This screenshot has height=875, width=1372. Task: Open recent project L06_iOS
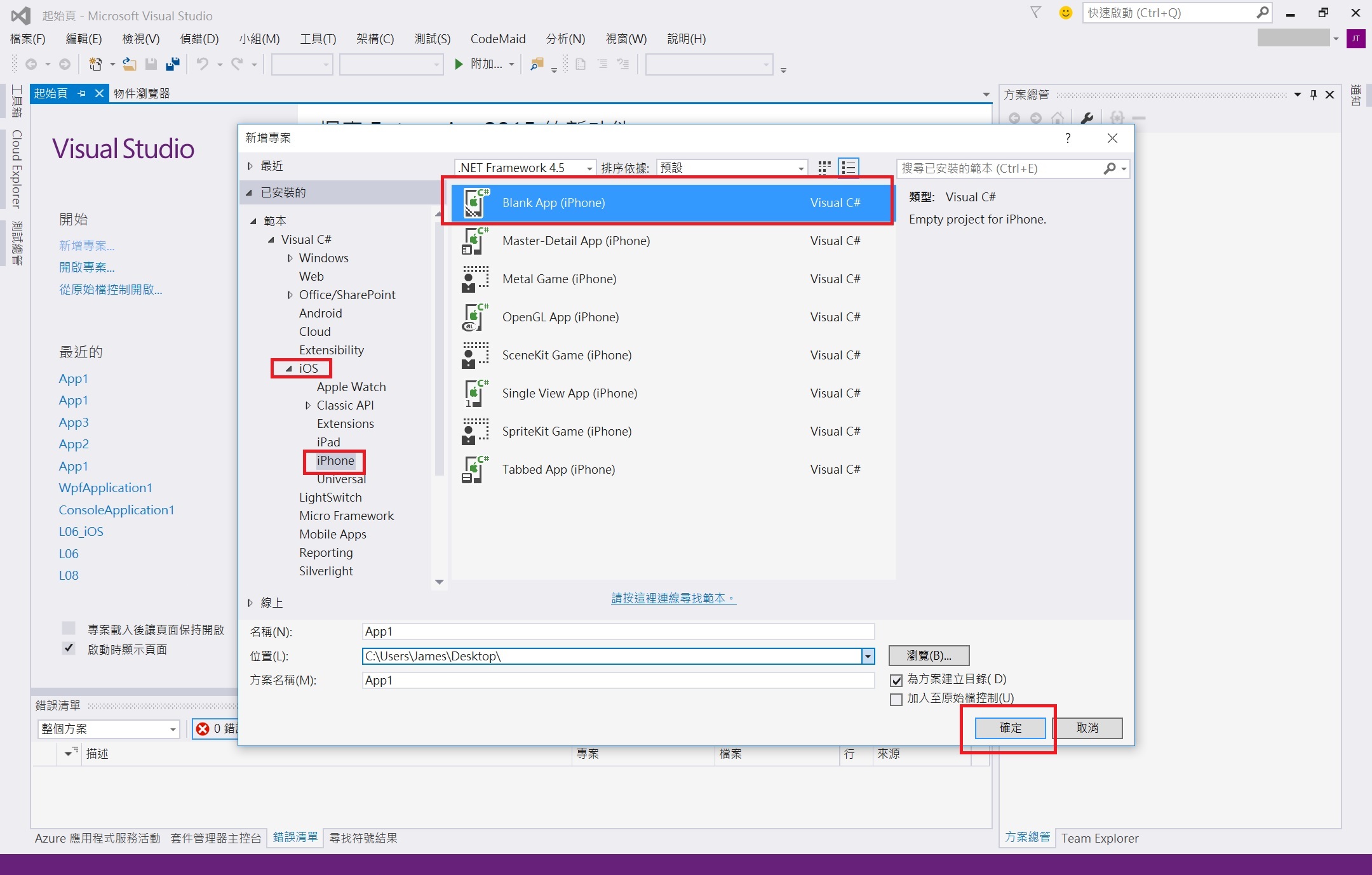81,531
